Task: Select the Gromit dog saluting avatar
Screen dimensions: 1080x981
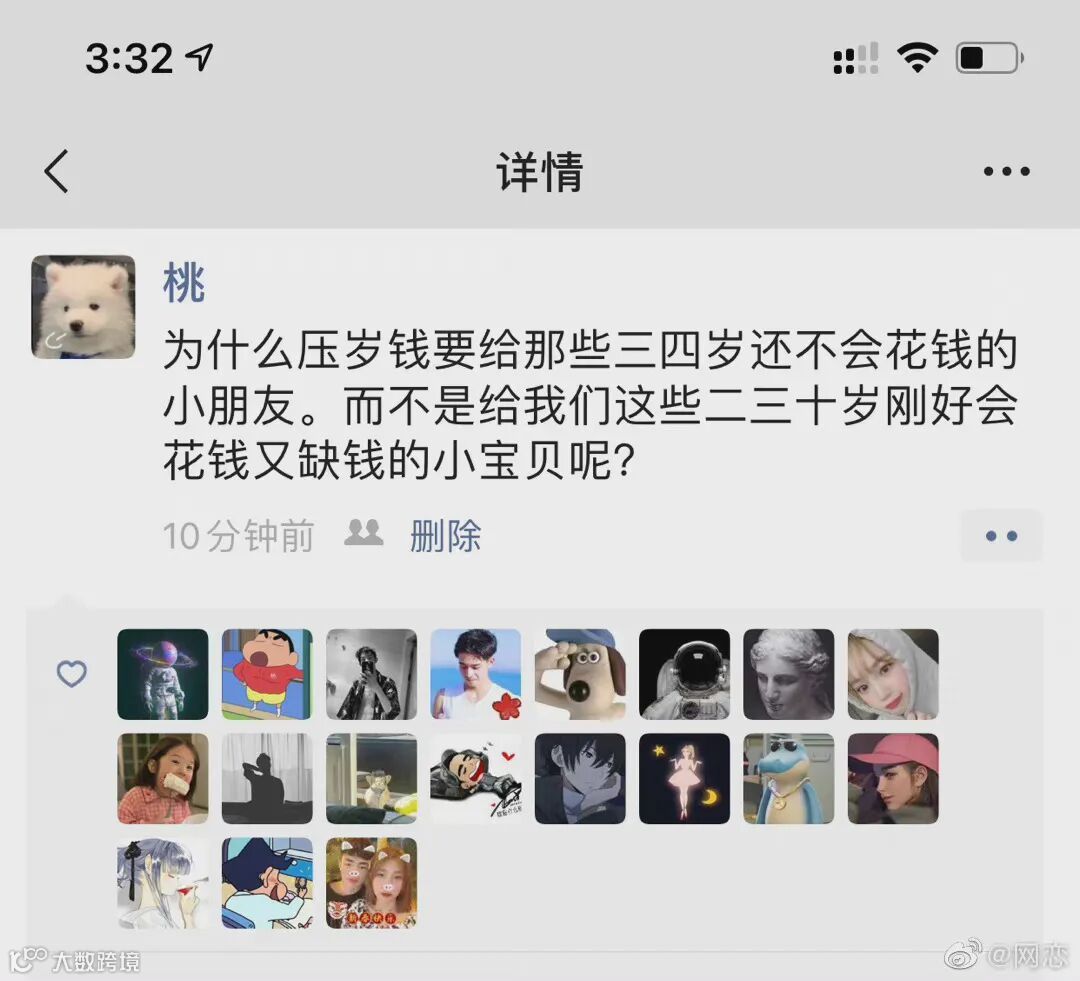Action: (x=580, y=674)
